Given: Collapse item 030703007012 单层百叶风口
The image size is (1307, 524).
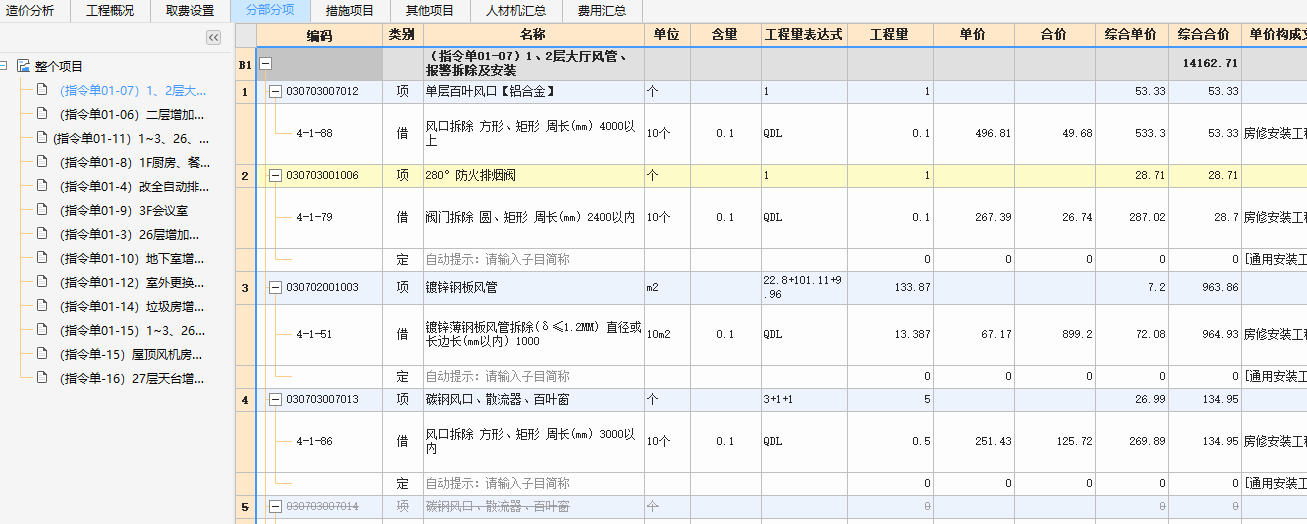Looking at the screenshot, I should pyautogui.click(x=275, y=92).
